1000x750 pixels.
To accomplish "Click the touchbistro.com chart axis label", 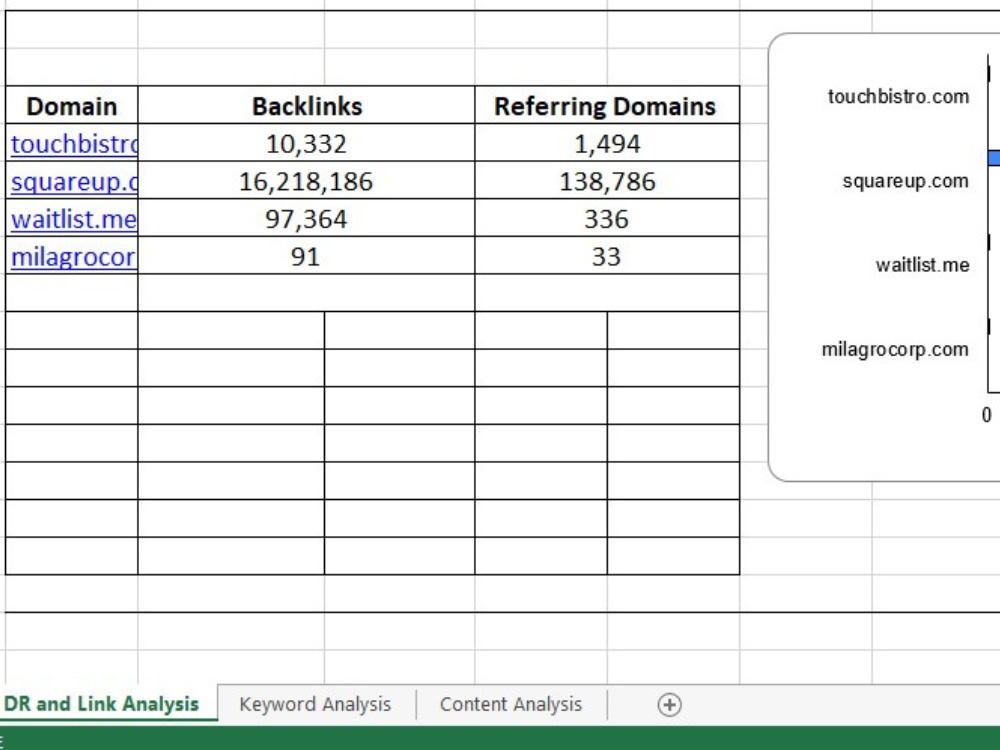I will (899, 96).
